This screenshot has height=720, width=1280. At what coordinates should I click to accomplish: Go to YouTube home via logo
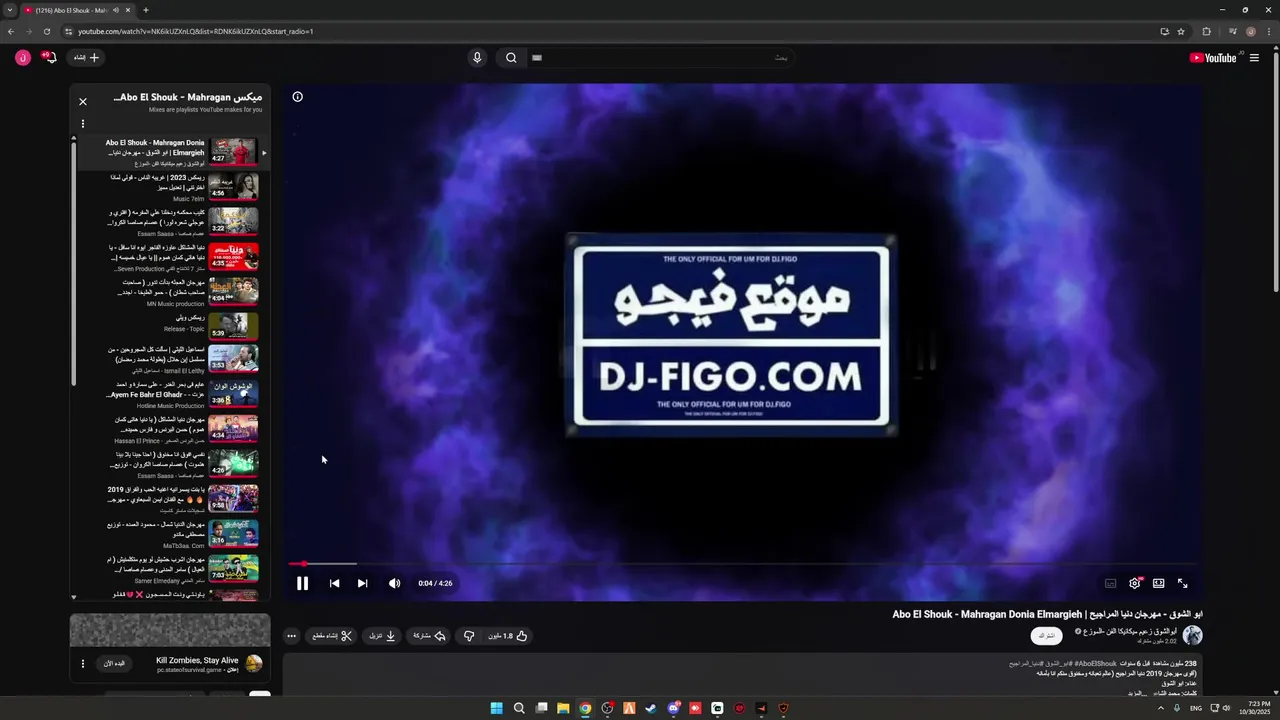(x=1213, y=58)
